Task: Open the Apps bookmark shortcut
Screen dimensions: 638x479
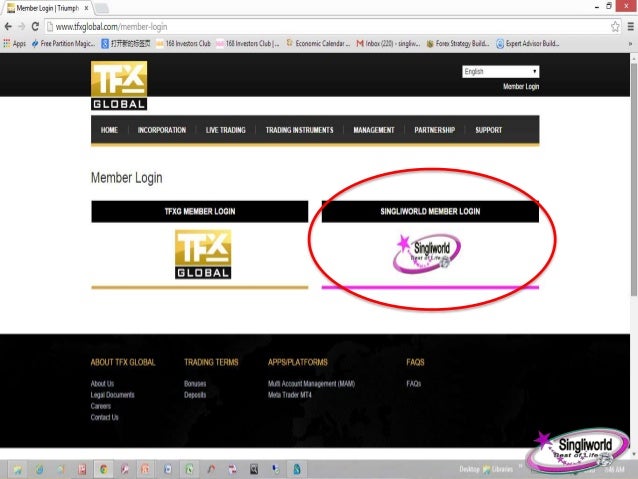Action: (x=15, y=43)
